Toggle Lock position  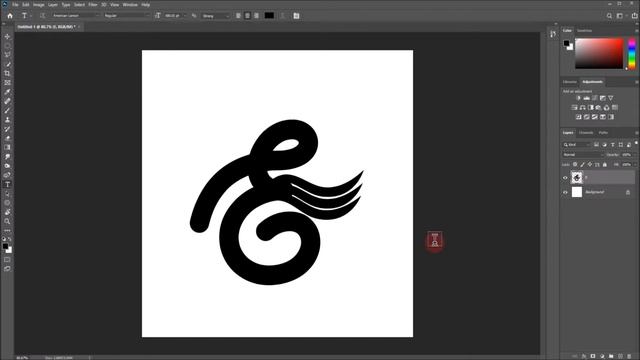pos(590,164)
